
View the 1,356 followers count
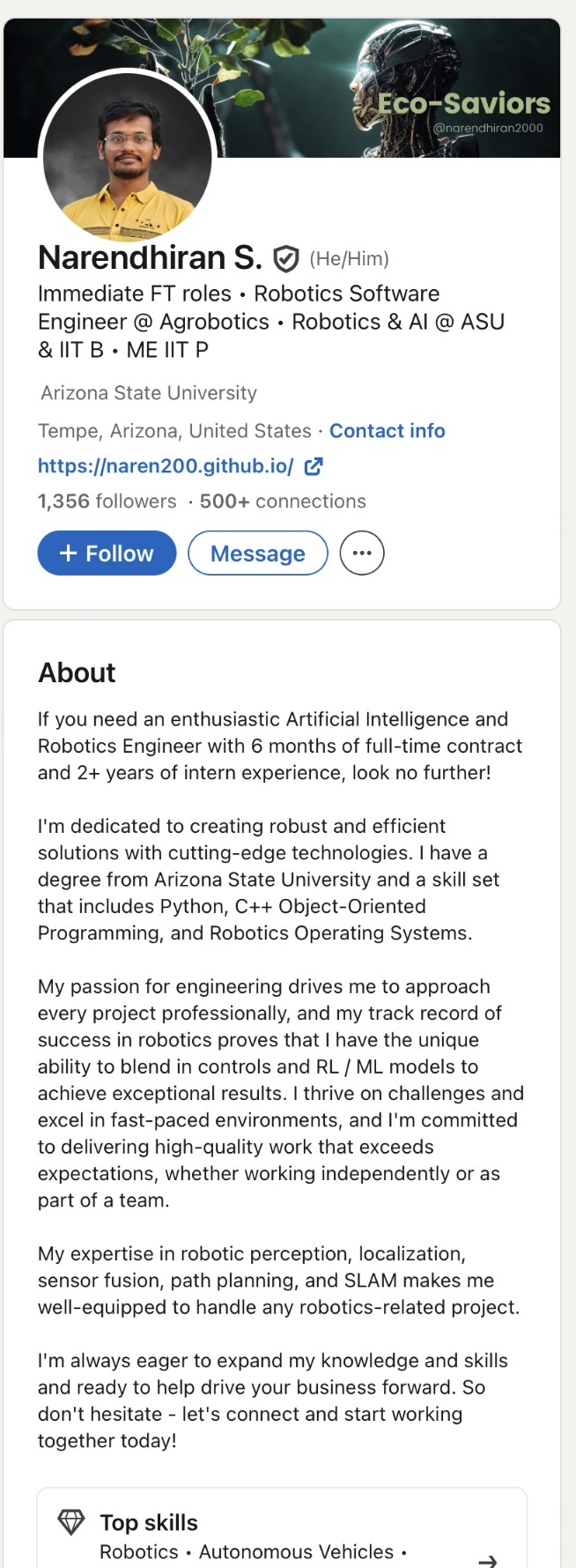coord(107,502)
